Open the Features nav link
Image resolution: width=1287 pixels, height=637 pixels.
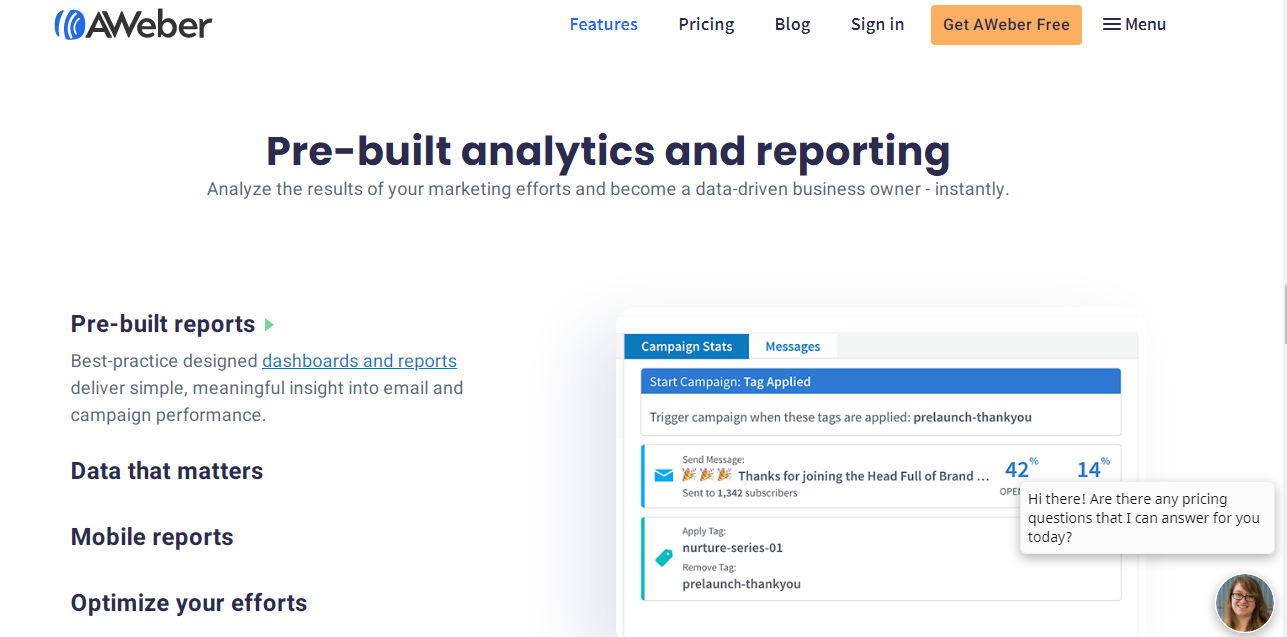(603, 24)
